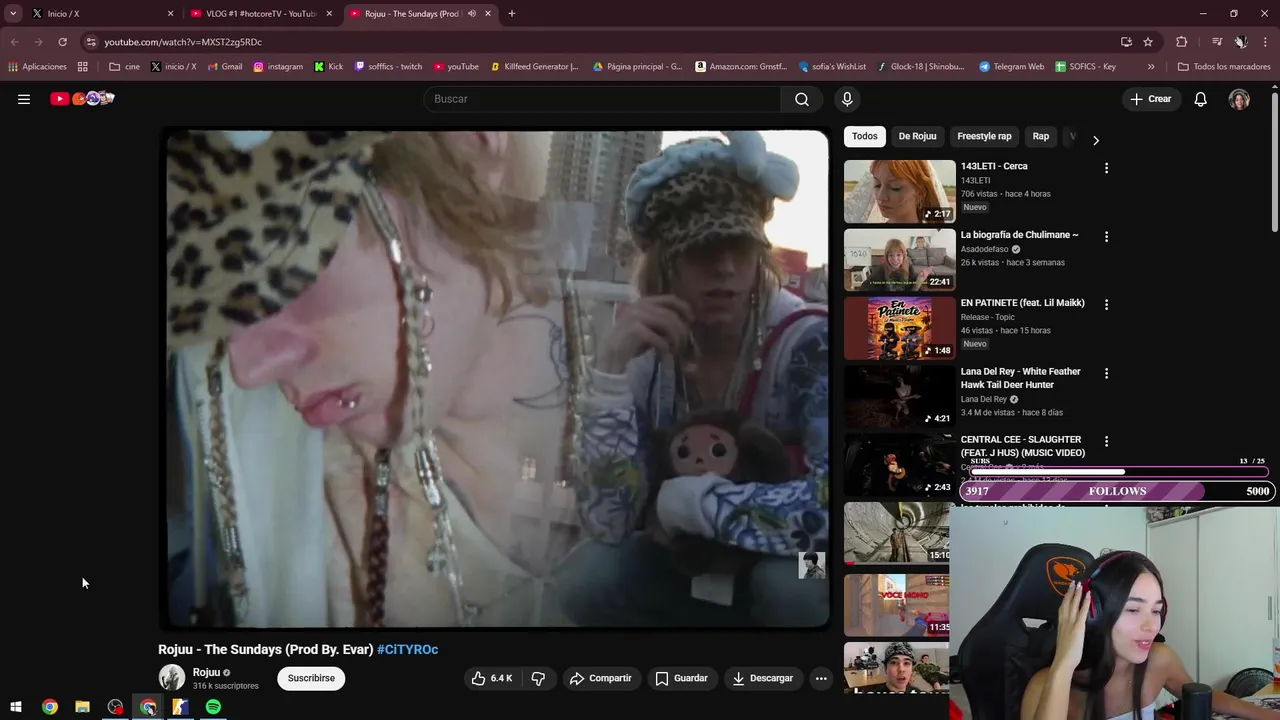This screenshot has width=1280, height=720.
Task: Click the Descargar button
Action: point(763,678)
